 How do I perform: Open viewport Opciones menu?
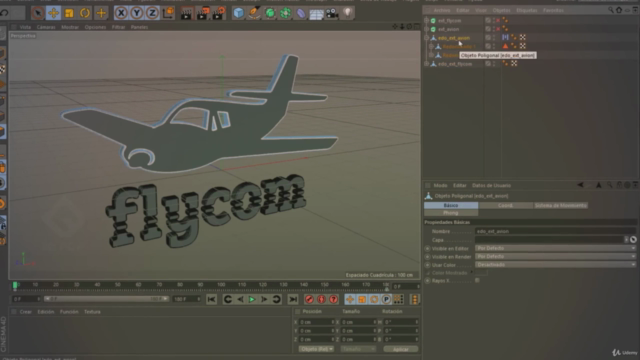coord(95,27)
